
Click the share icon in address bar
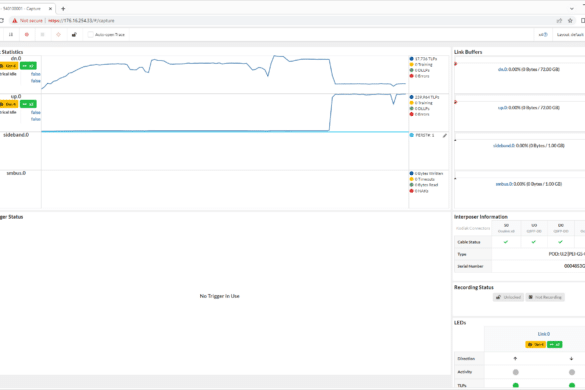[x=559, y=21]
